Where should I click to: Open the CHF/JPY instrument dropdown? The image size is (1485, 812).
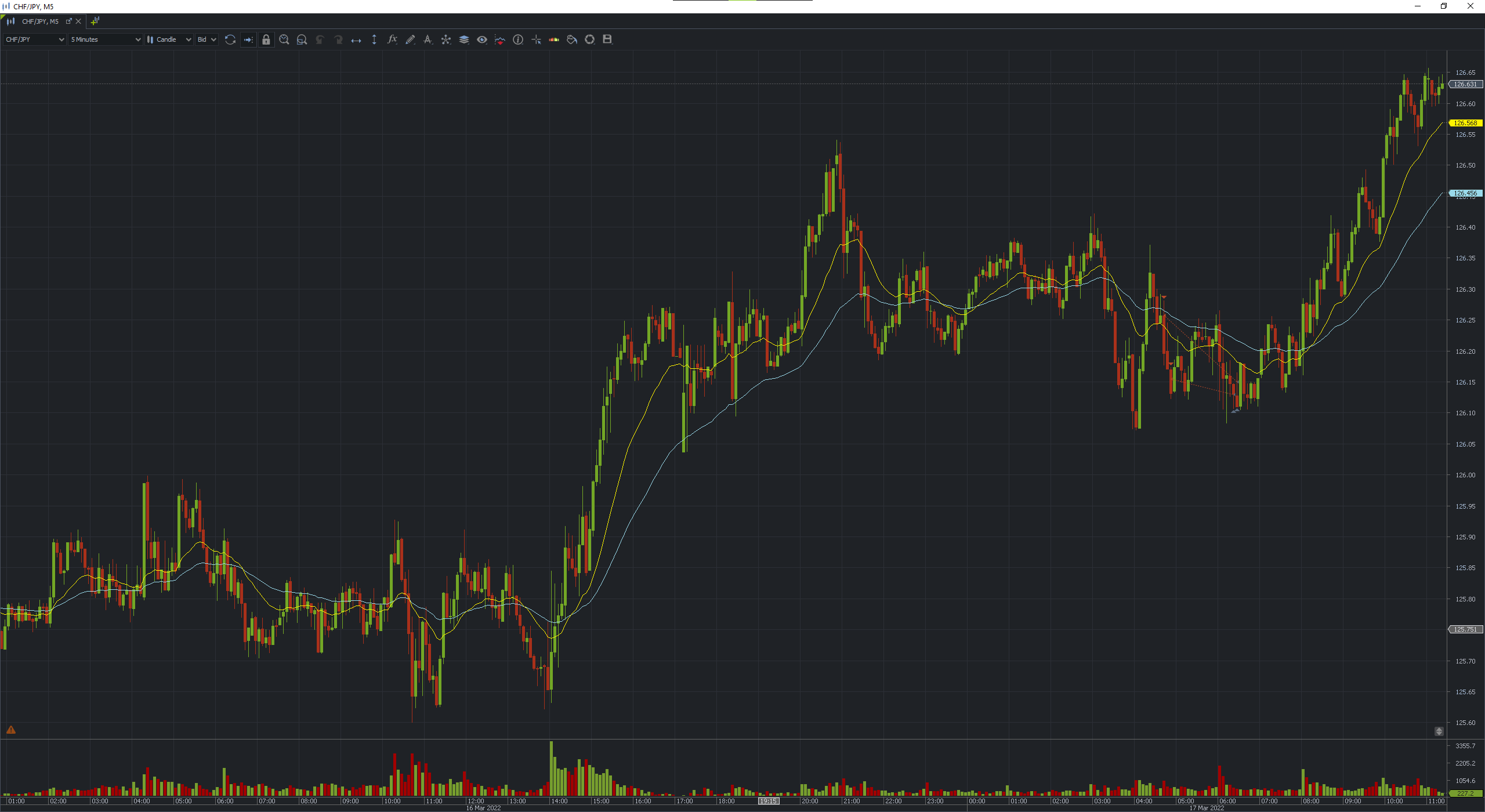coord(35,39)
